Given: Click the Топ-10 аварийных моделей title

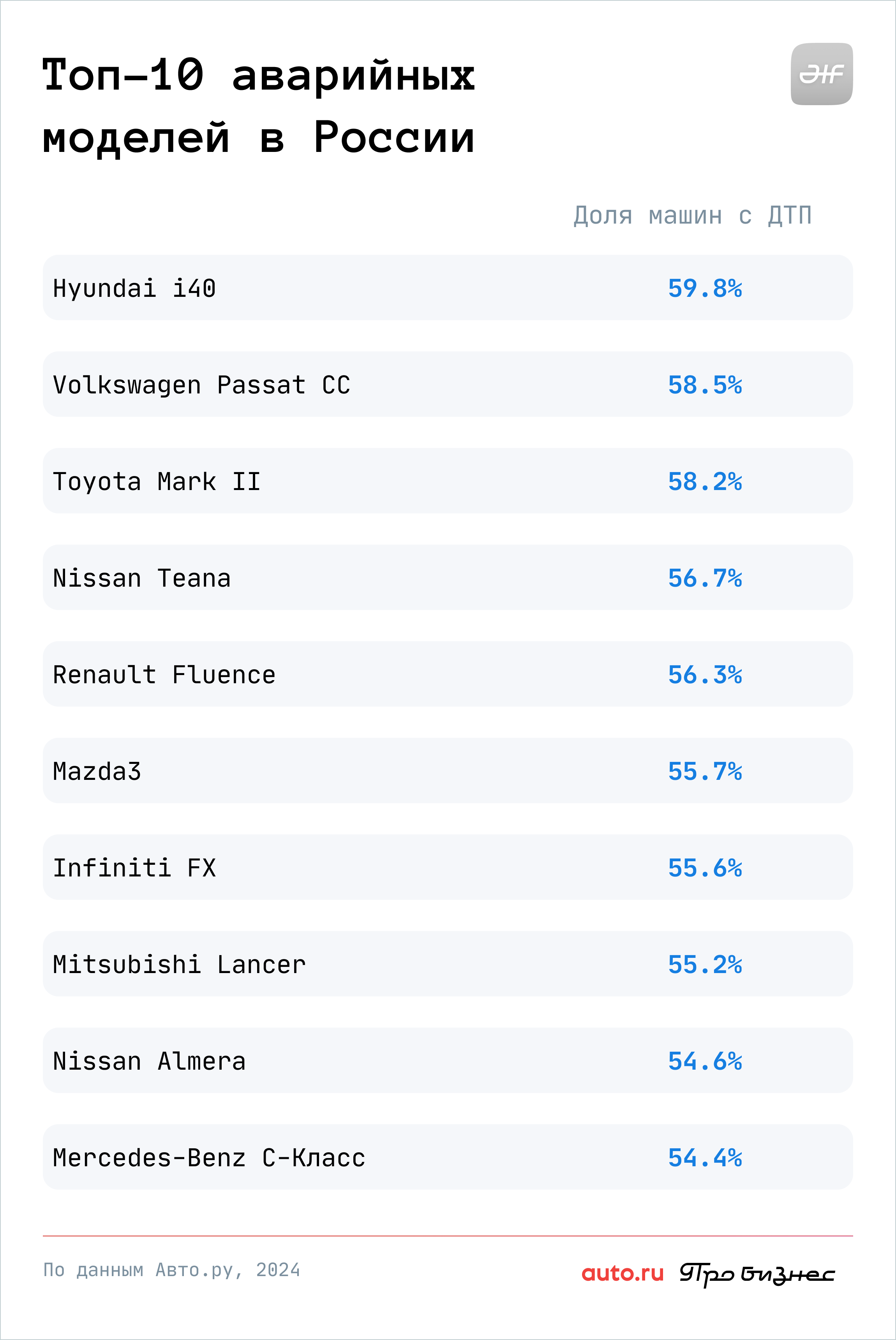Looking at the screenshot, I should click(258, 106).
